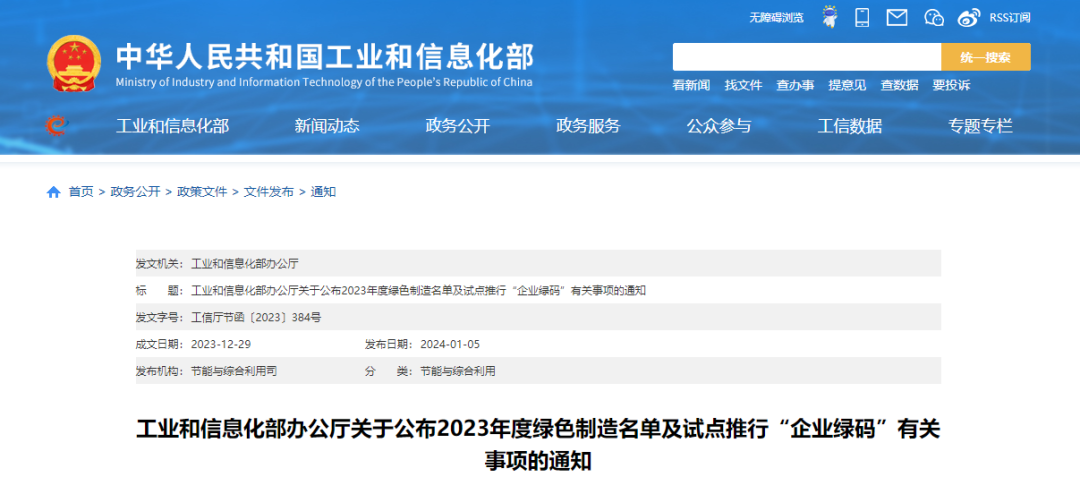This screenshot has height=494, width=1080.
Task: Click 发布机构 value 节能与综合利用司
Action: 234,371
